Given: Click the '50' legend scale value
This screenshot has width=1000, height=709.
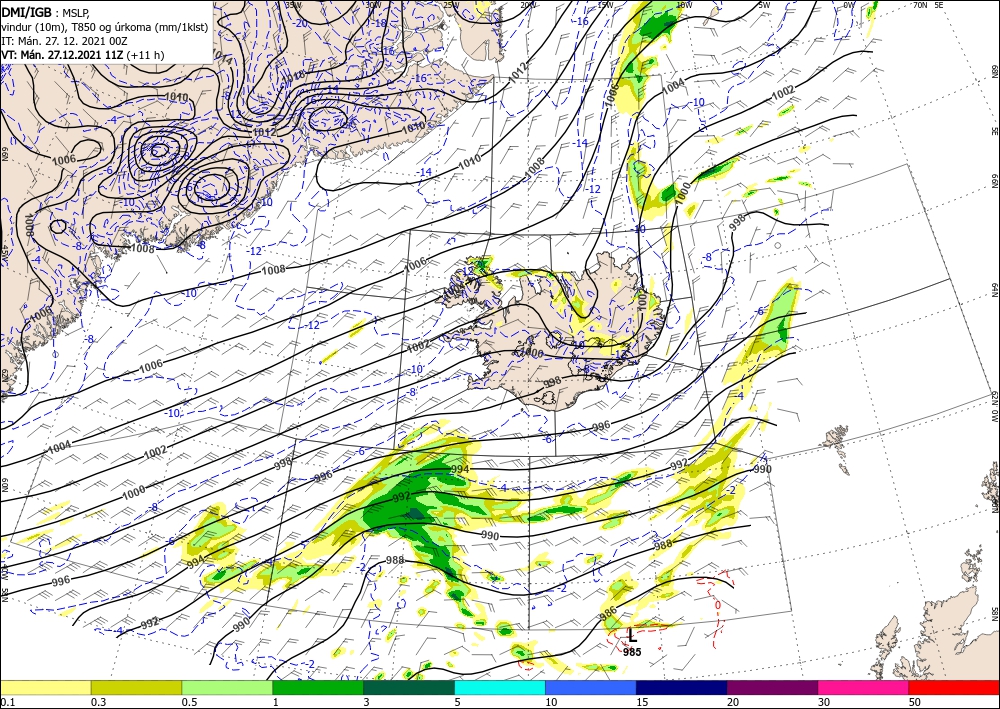Looking at the screenshot, I should (x=915, y=702).
